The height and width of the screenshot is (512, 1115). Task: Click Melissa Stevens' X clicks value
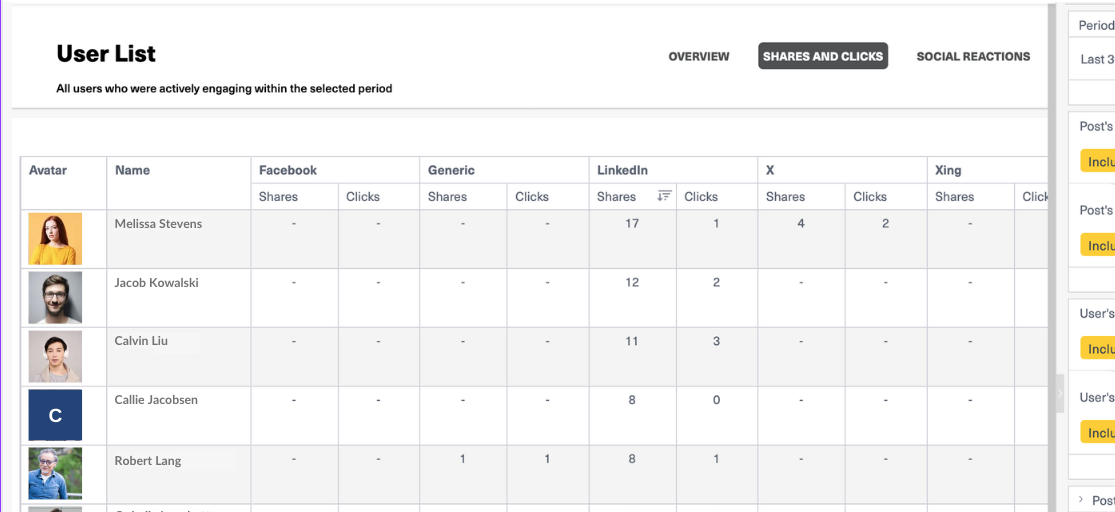(x=885, y=223)
